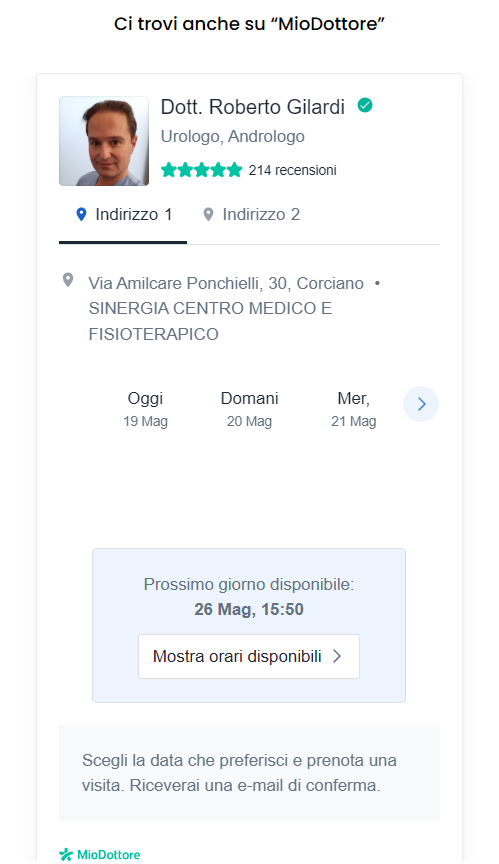The width and height of the screenshot is (499, 864).
Task: Click the five-star rating icons
Action: pos(202,170)
